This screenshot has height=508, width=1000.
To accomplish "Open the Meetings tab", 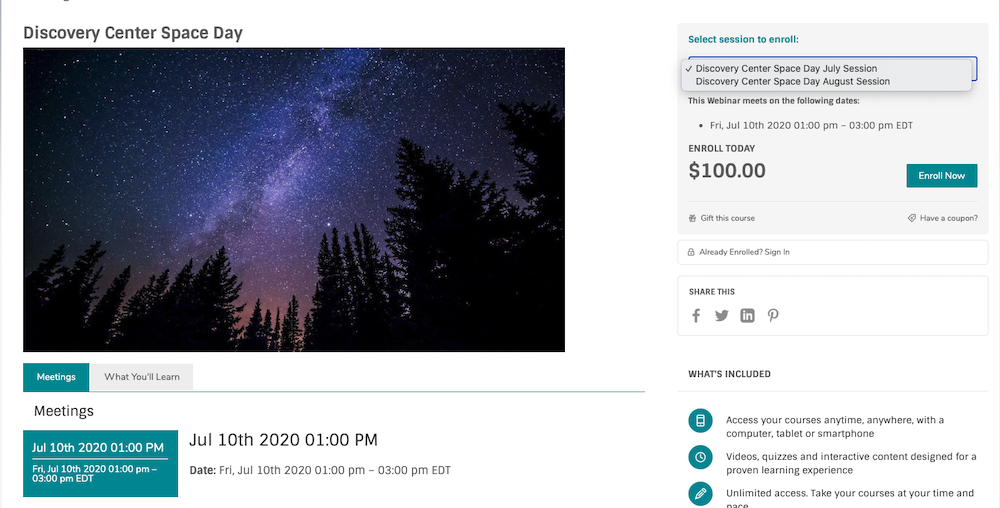I will 56,377.
